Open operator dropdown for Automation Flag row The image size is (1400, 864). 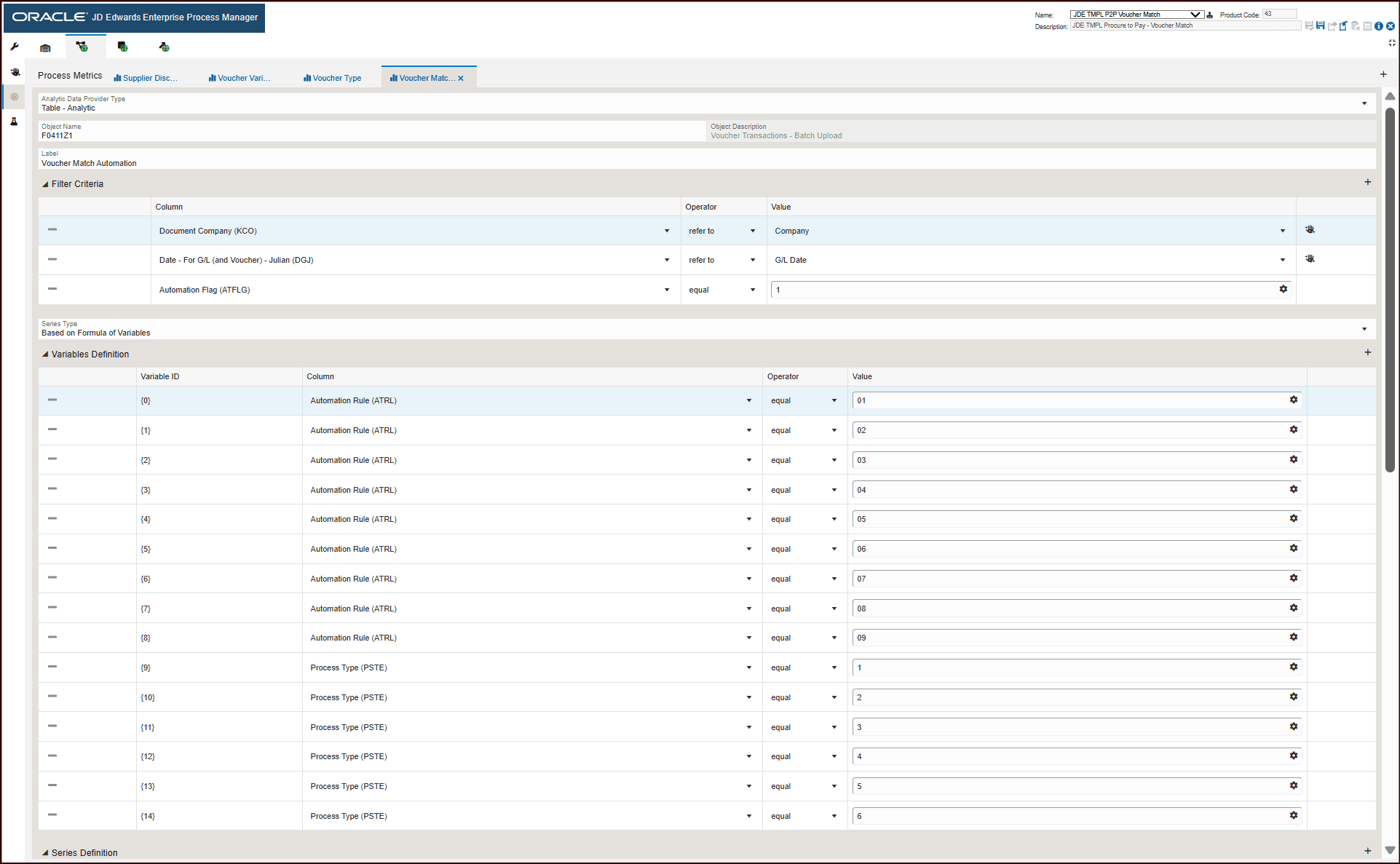click(x=753, y=290)
